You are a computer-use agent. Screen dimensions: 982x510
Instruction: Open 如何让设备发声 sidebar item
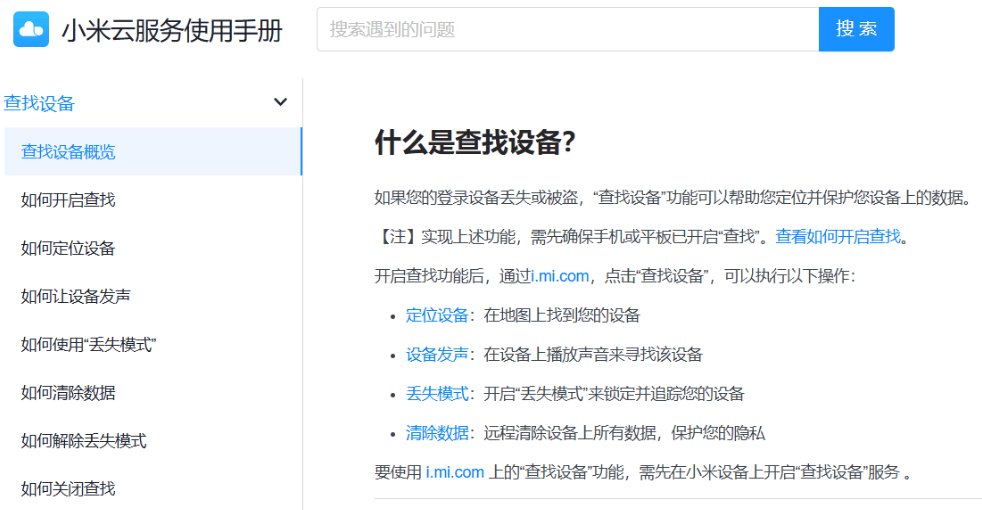pos(153,296)
